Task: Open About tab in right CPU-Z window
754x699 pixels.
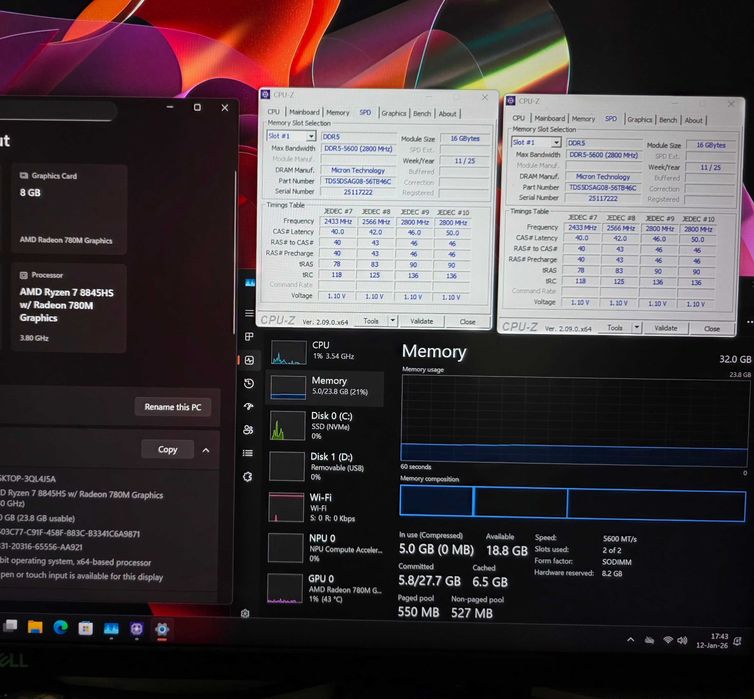Action: tap(693, 121)
